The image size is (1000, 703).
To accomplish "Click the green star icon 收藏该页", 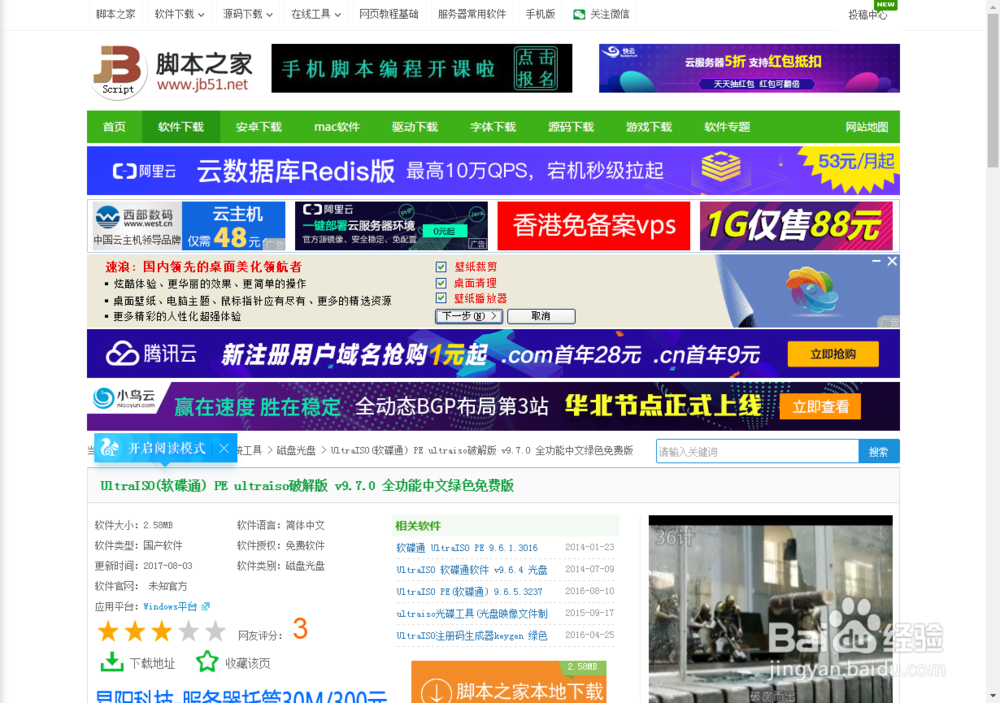I will click(207, 662).
